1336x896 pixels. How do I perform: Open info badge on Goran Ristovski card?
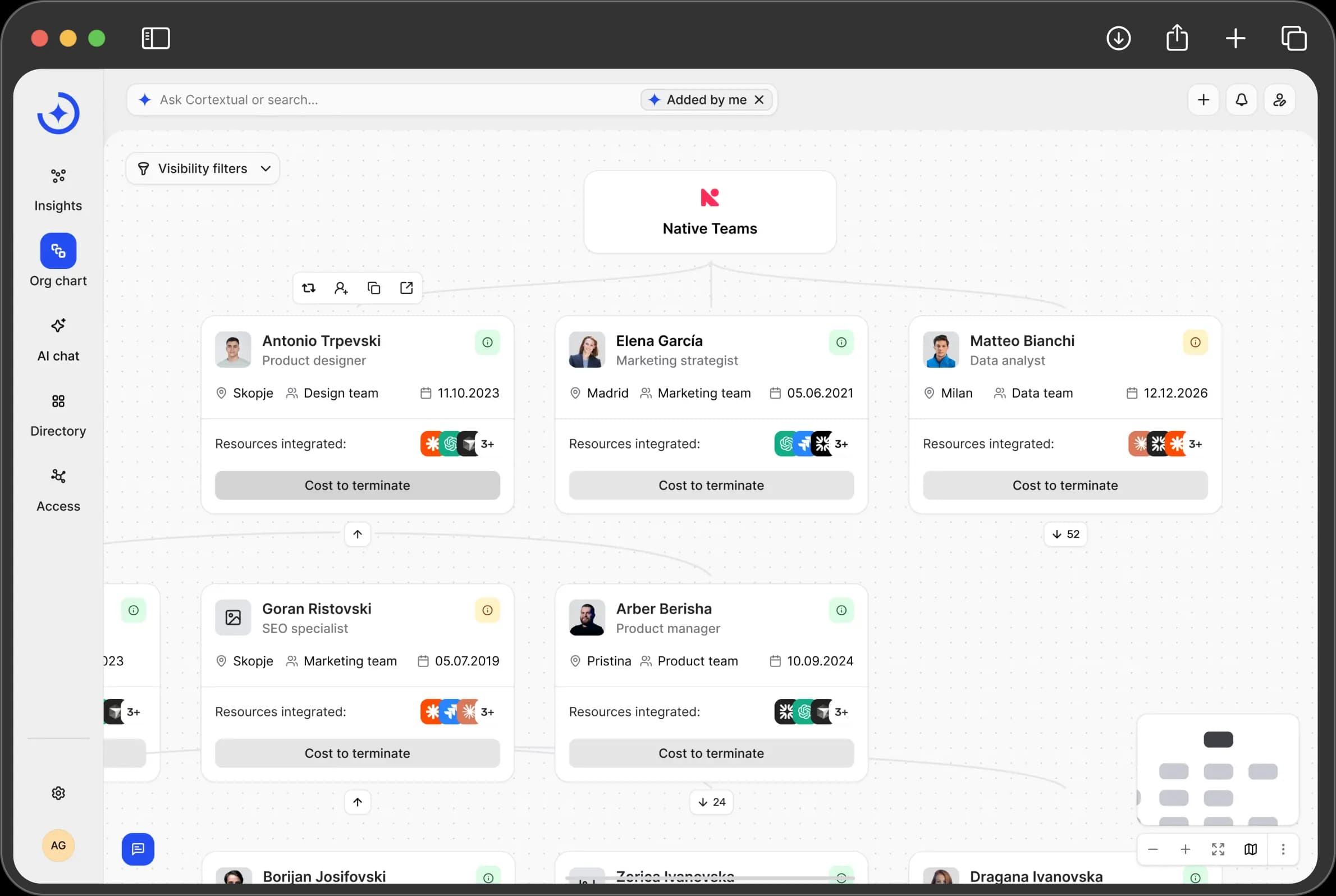click(487, 610)
